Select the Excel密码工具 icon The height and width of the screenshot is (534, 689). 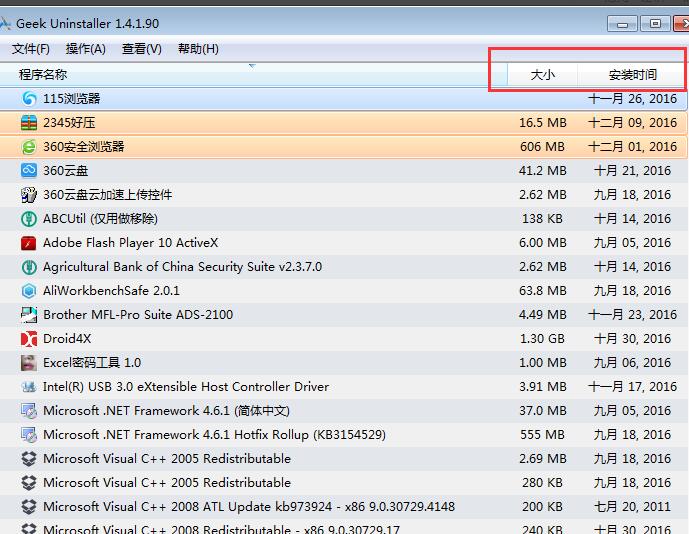29,363
